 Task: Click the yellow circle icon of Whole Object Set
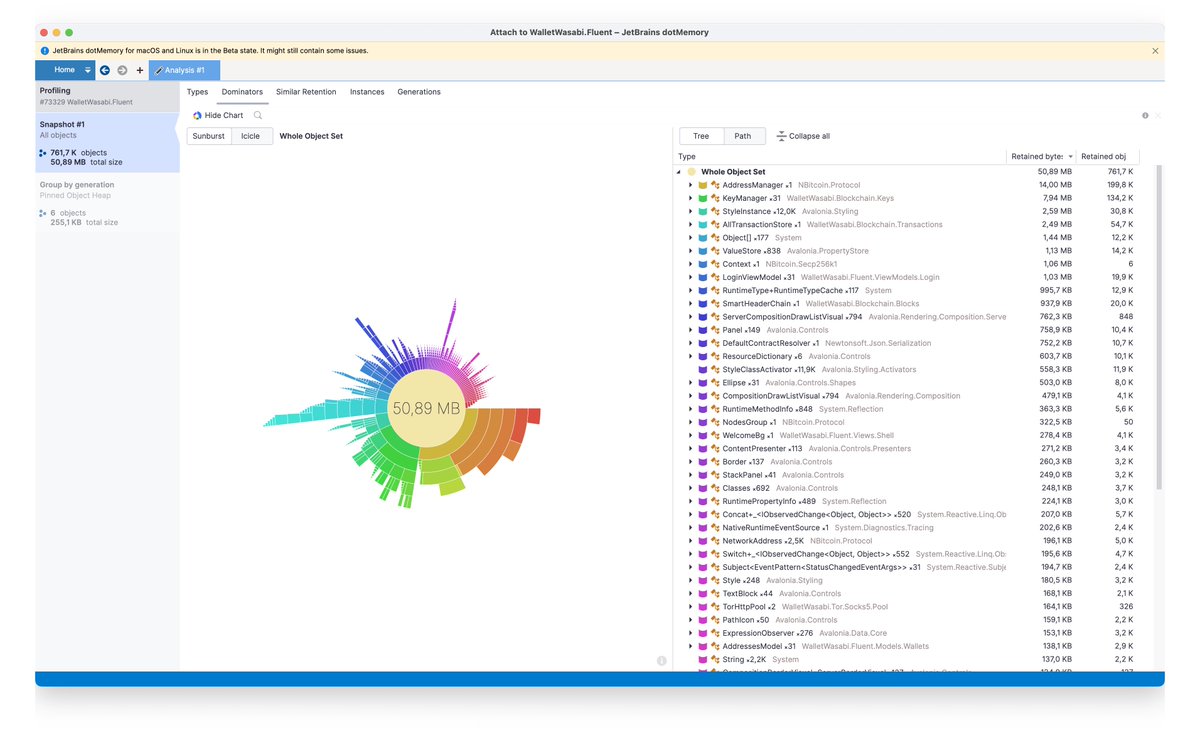tap(691, 172)
